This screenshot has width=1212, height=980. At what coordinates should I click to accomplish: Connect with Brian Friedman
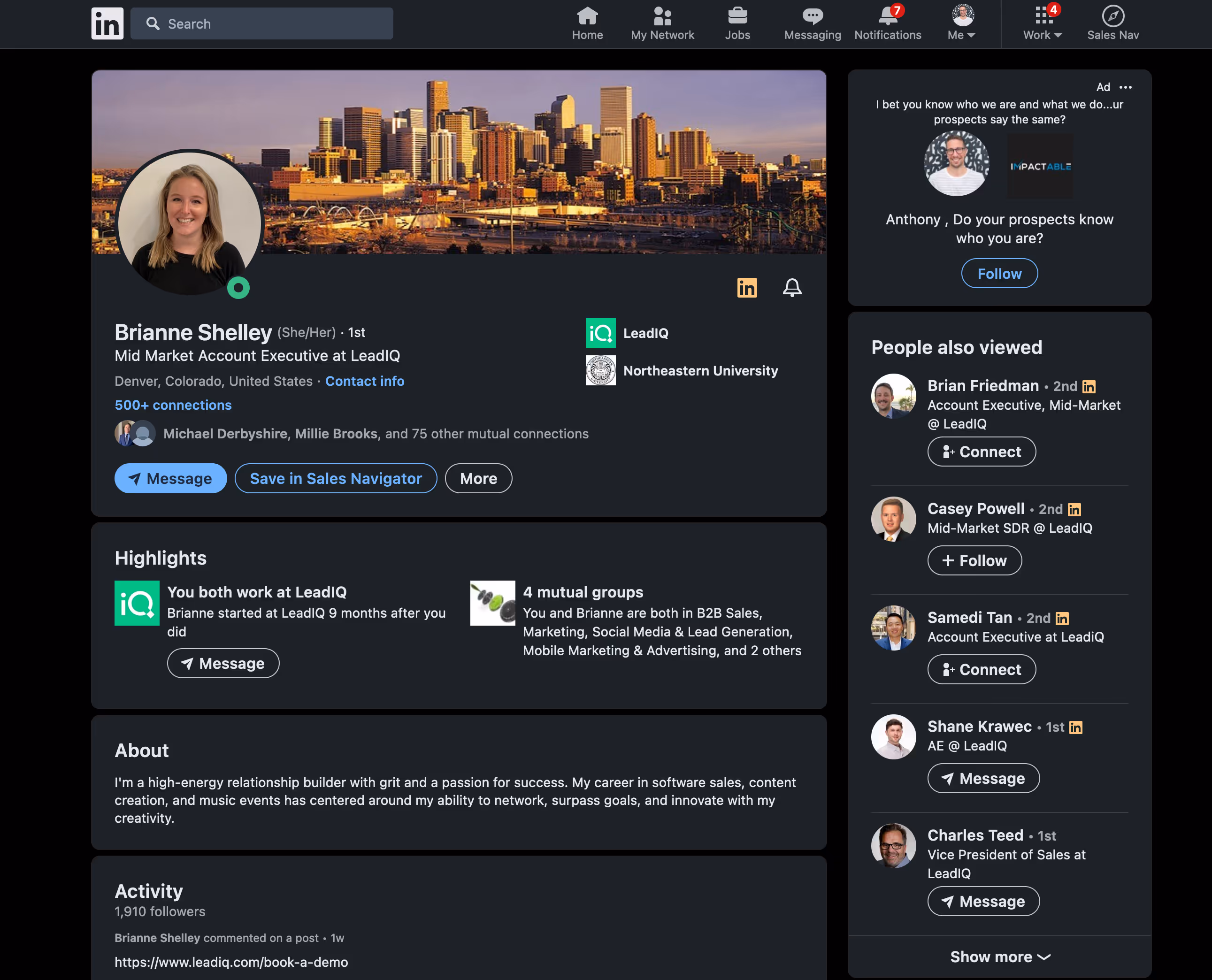point(981,452)
